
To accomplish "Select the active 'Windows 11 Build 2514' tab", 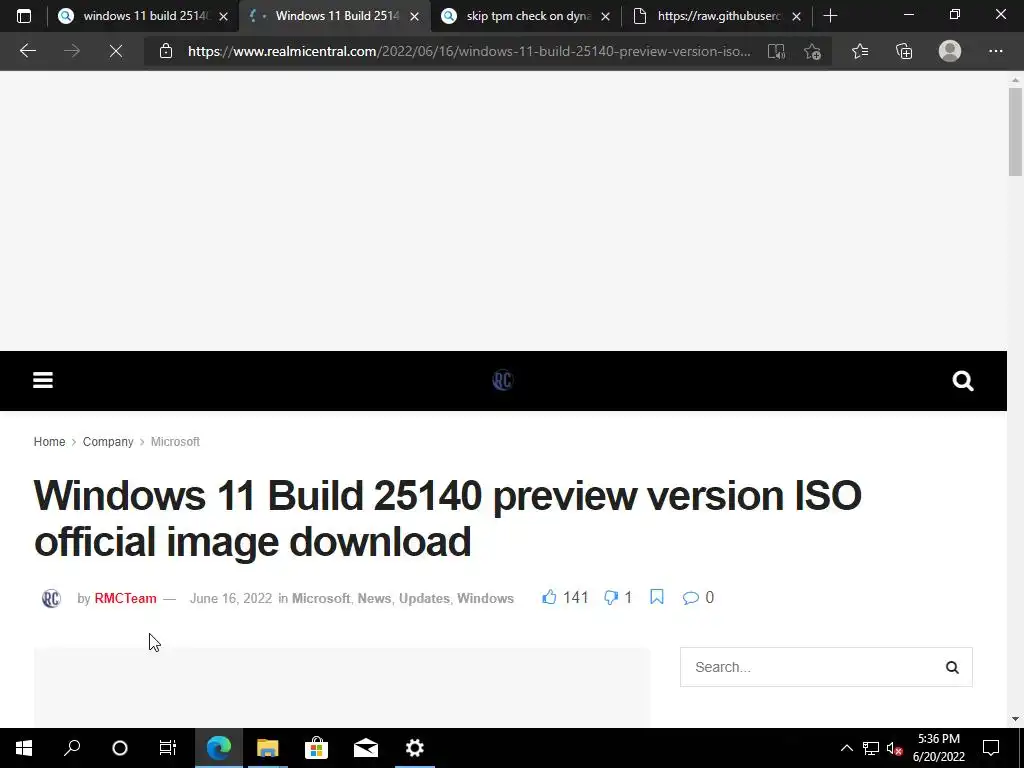I will click(x=336, y=16).
